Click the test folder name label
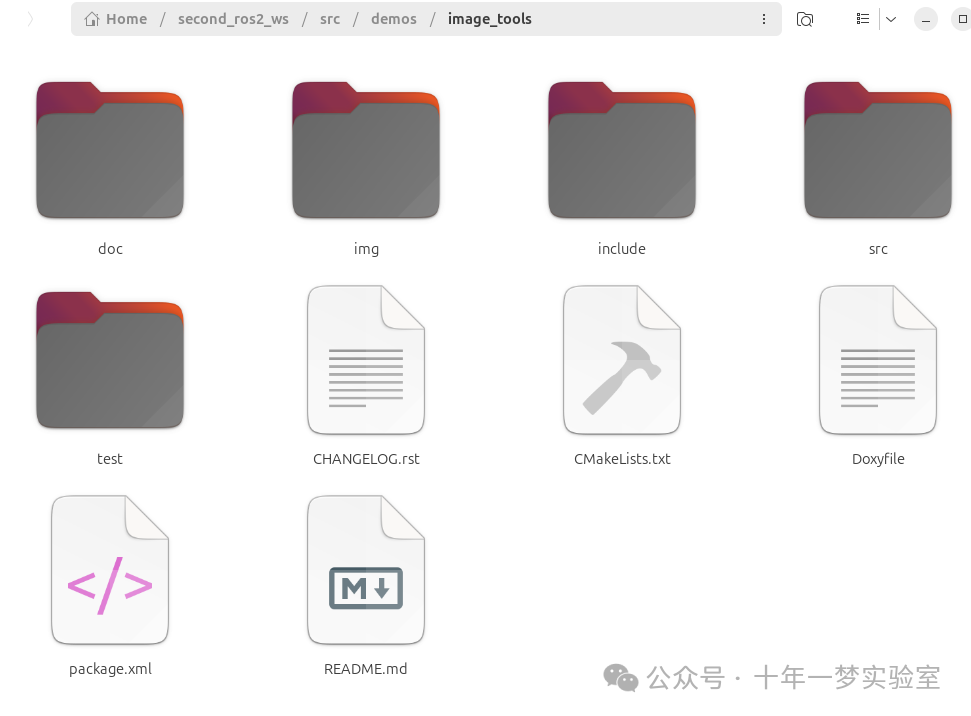 coord(110,459)
